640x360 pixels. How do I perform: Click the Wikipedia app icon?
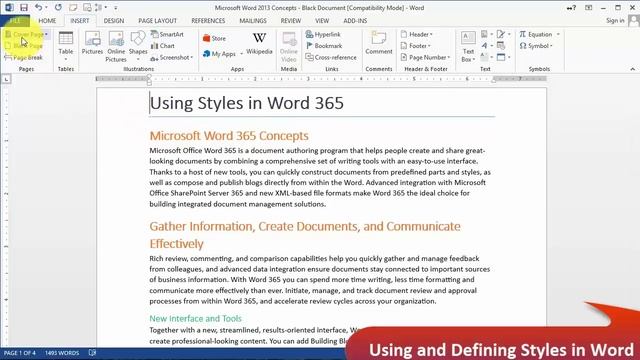(259, 43)
